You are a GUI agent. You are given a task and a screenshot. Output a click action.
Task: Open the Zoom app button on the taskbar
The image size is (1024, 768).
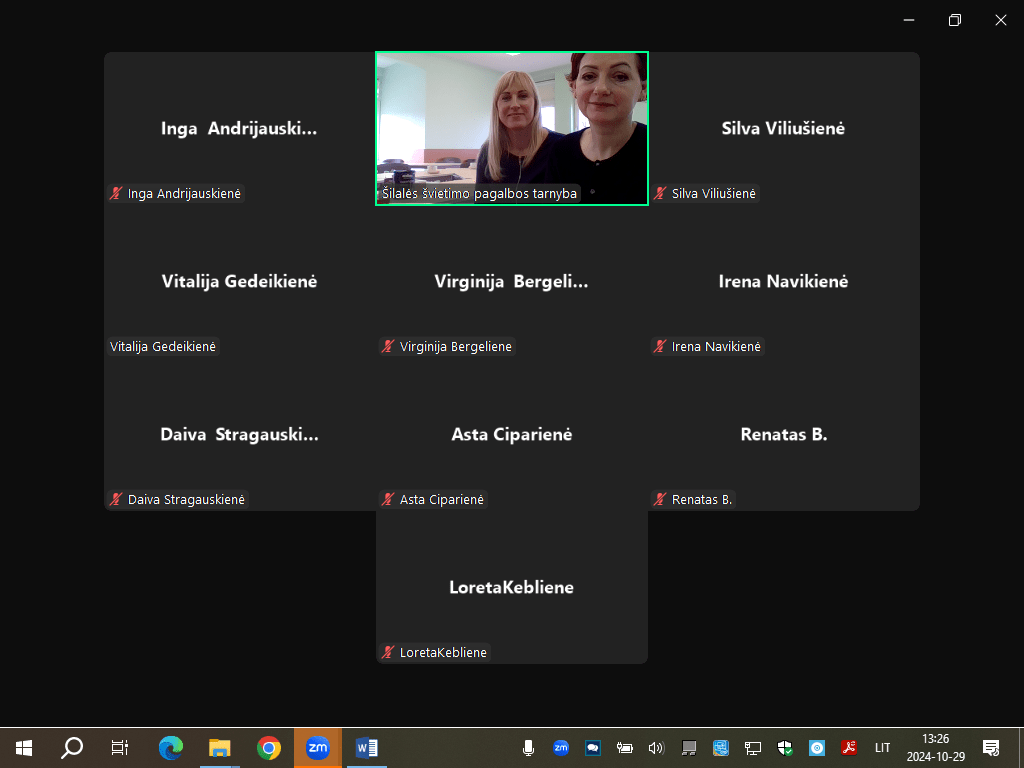click(x=317, y=748)
